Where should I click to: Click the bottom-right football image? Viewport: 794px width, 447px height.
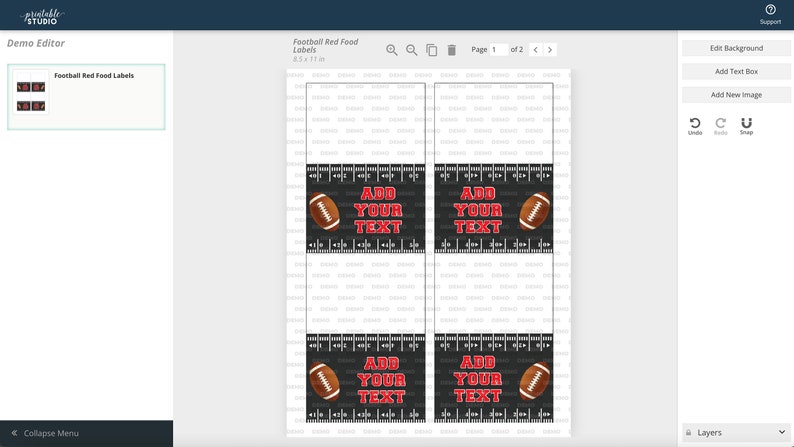click(x=535, y=381)
